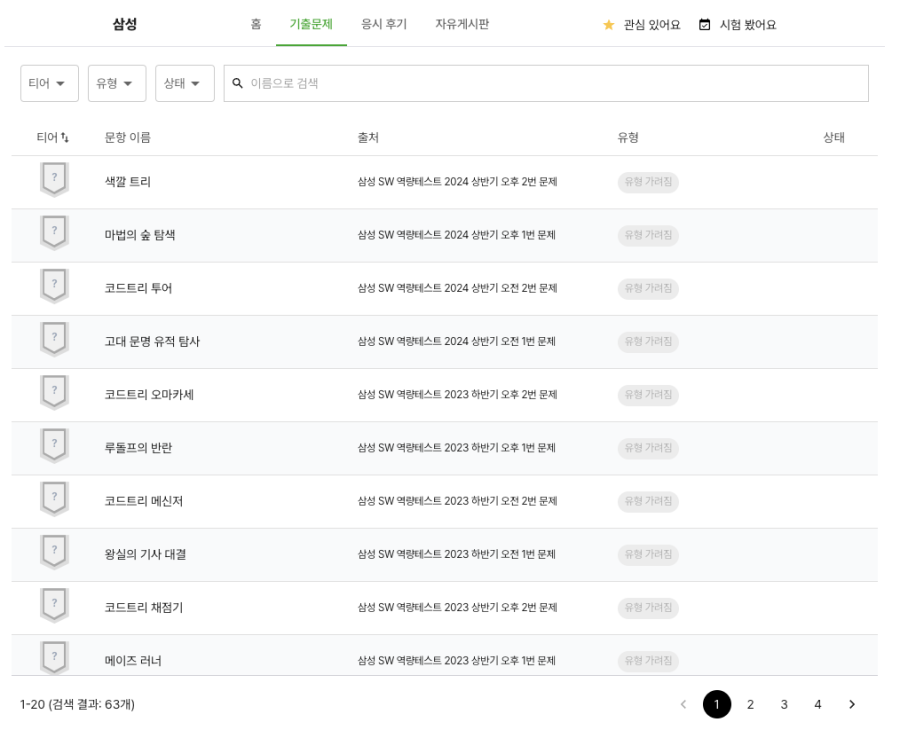Reveal 유형 가려짐 tag for 왕실의 기사 대결
This screenshot has height=730, width=900.
[x=648, y=554]
